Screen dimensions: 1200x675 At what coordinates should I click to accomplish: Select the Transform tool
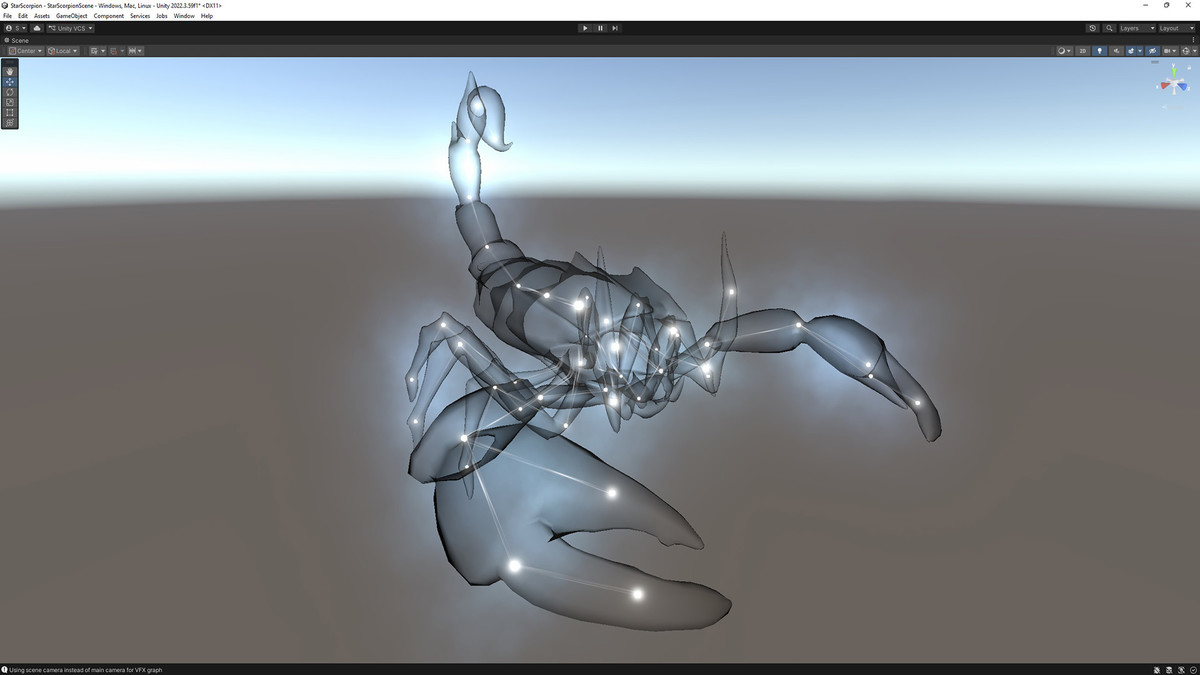(10, 122)
